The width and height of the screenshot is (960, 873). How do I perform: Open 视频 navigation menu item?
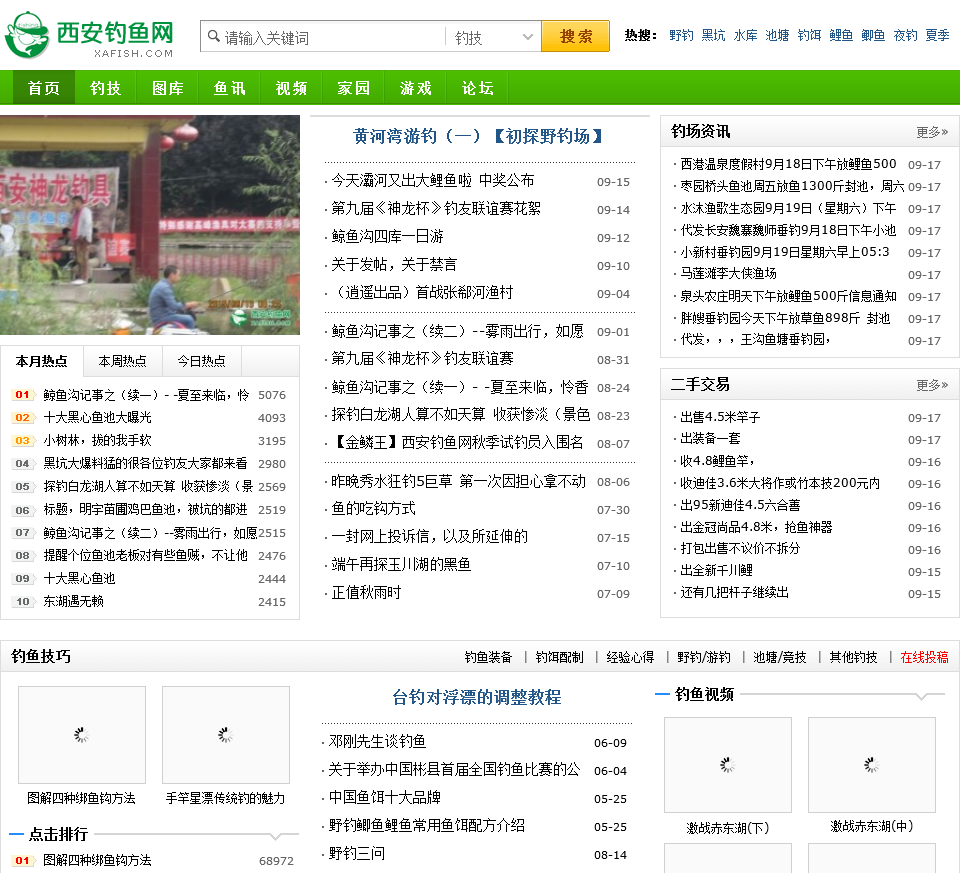pyautogui.click(x=291, y=88)
